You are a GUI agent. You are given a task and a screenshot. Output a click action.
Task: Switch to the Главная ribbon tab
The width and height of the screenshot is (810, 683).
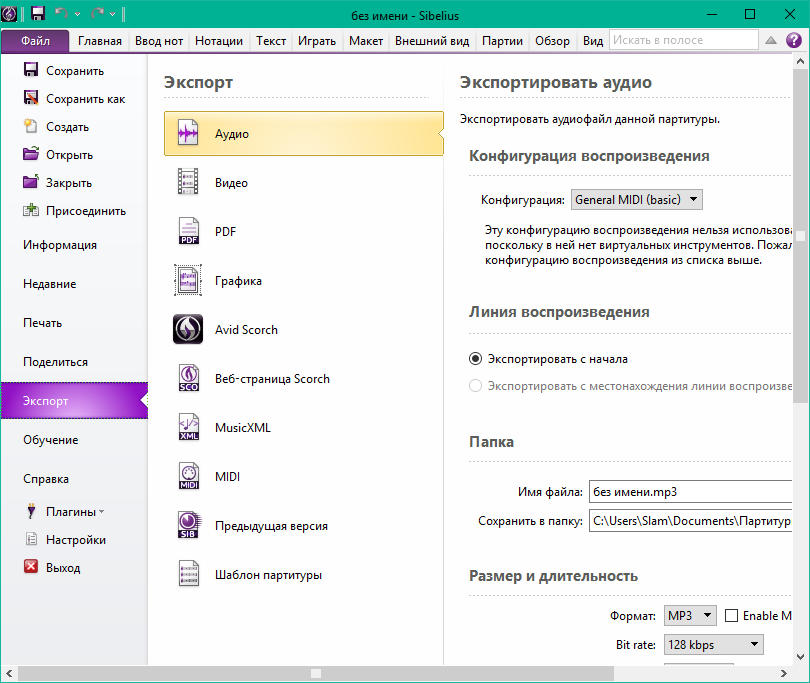click(x=100, y=41)
